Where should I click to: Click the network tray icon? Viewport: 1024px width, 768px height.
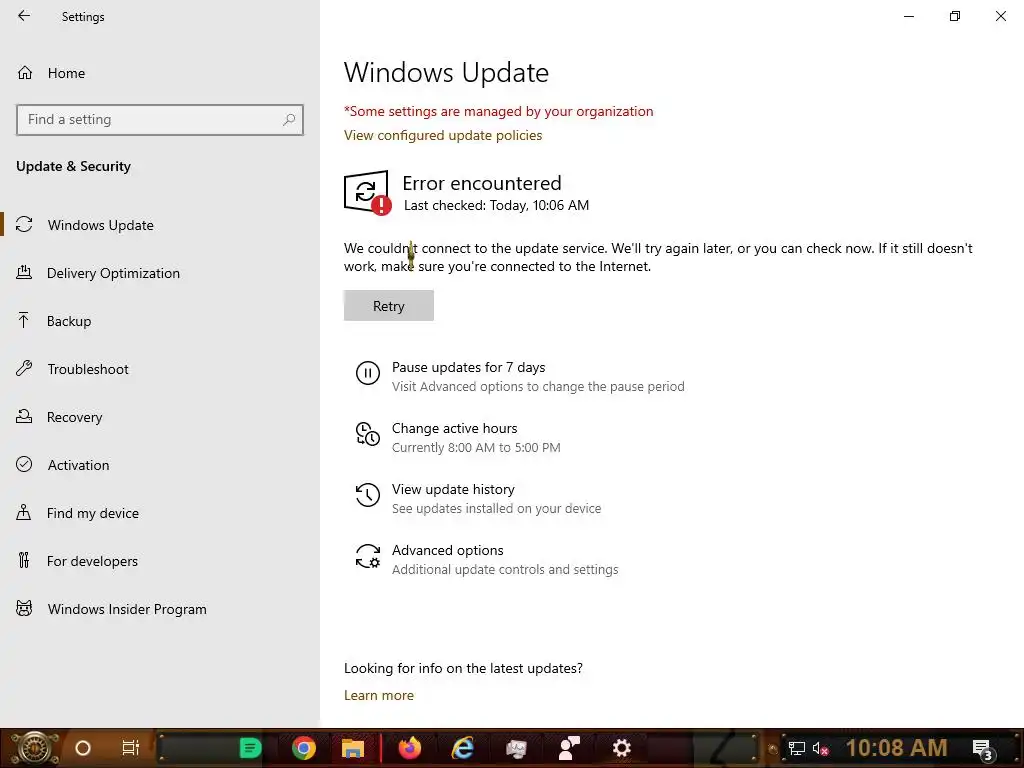[x=797, y=748]
